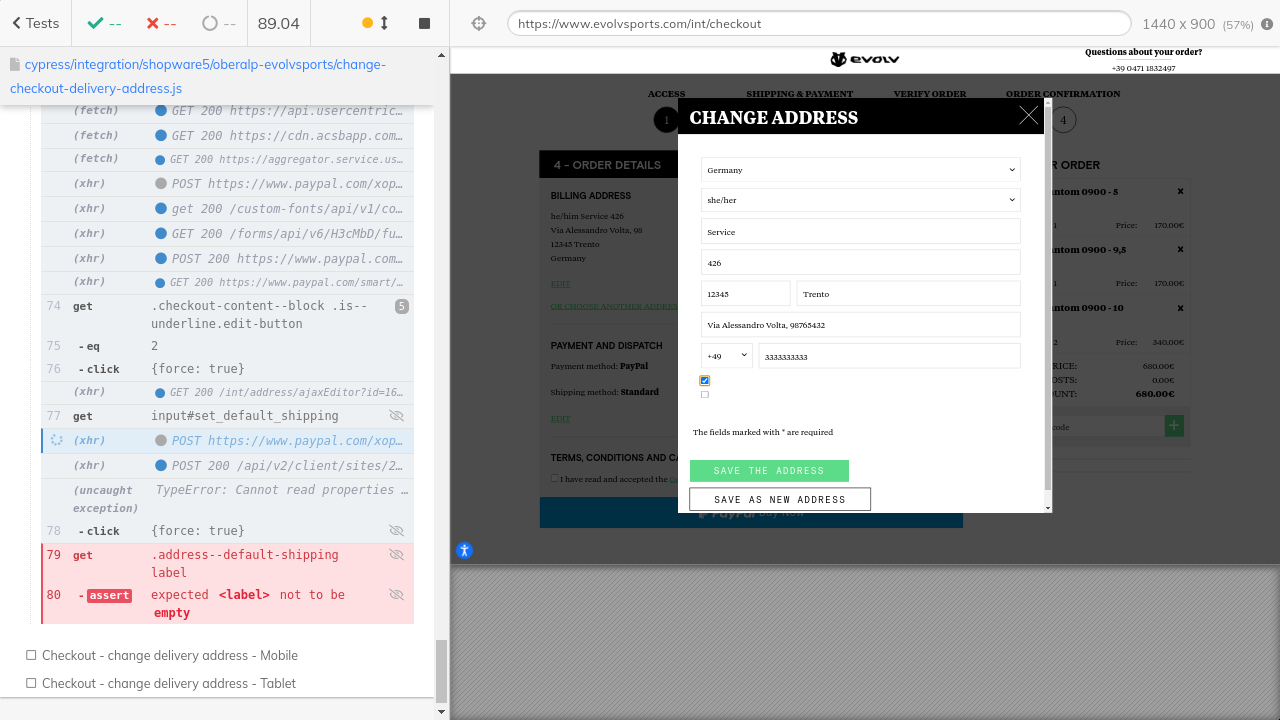Click the EVOLV logo in header
The width and height of the screenshot is (1280, 720).
pyautogui.click(x=865, y=60)
